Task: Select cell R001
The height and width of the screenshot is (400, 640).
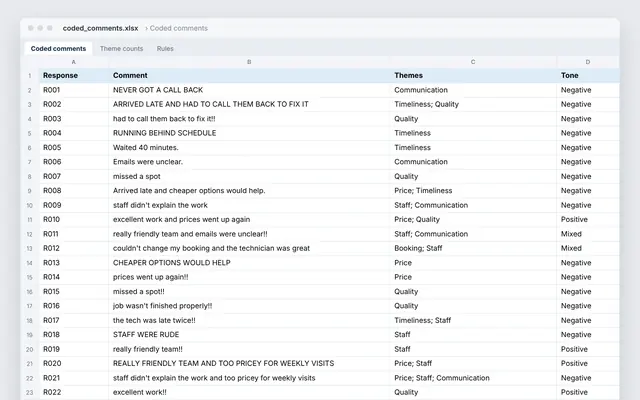Action: click(x=74, y=90)
